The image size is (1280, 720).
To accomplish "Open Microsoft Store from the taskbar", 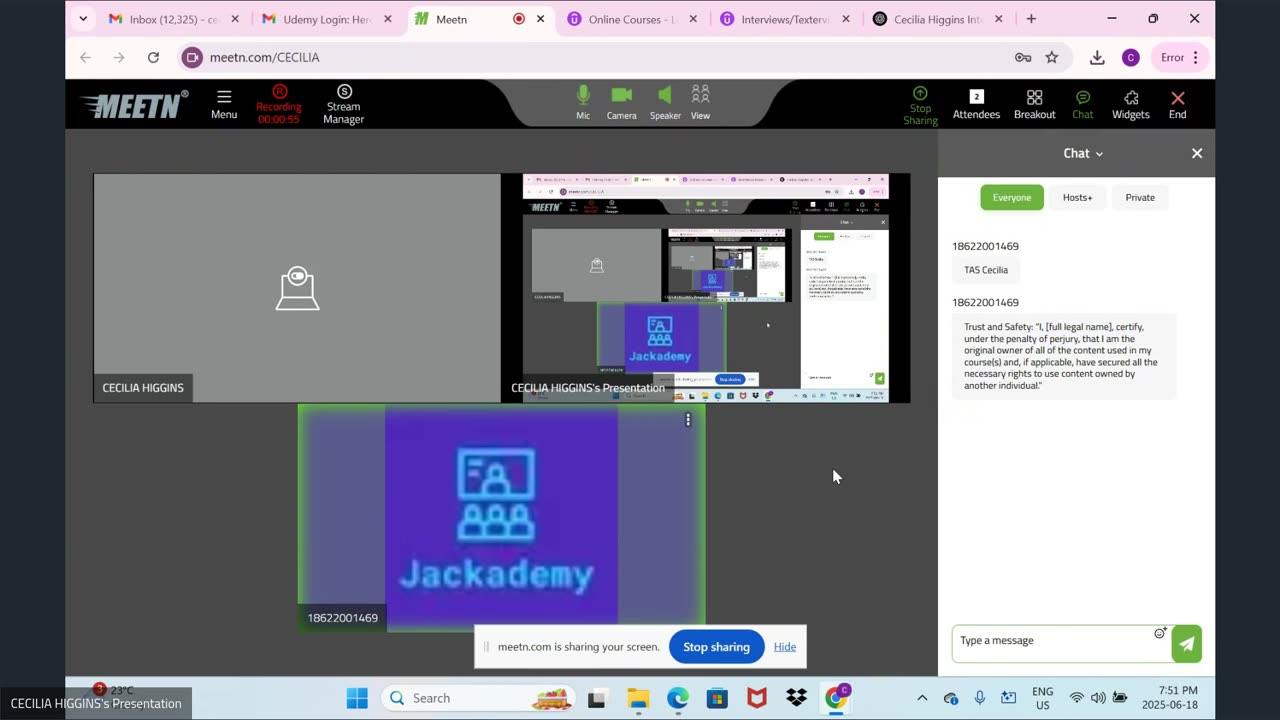I will click(717, 698).
